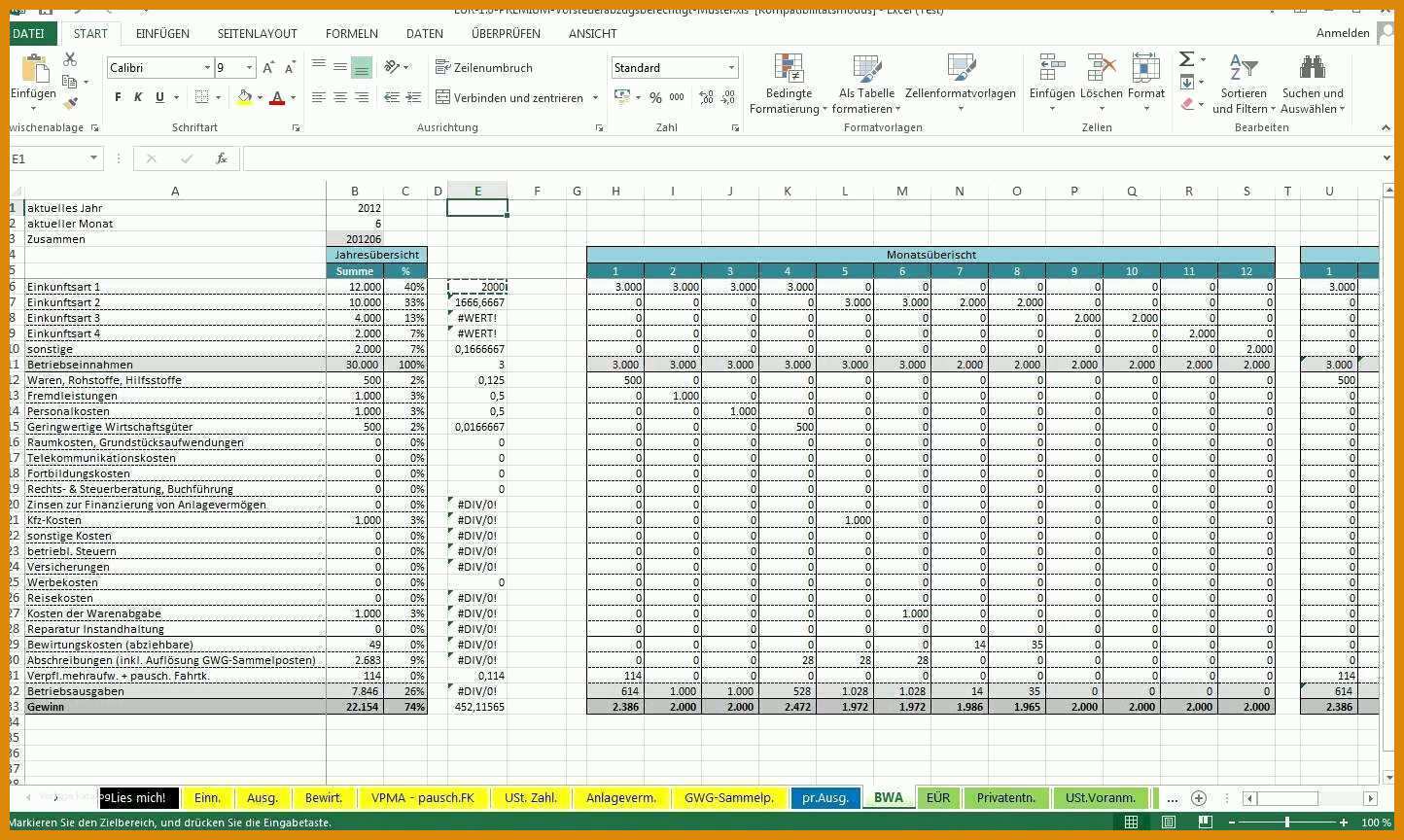Toggle middle vertical alignment
Image resolution: width=1404 pixels, height=840 pixels.
340,67
